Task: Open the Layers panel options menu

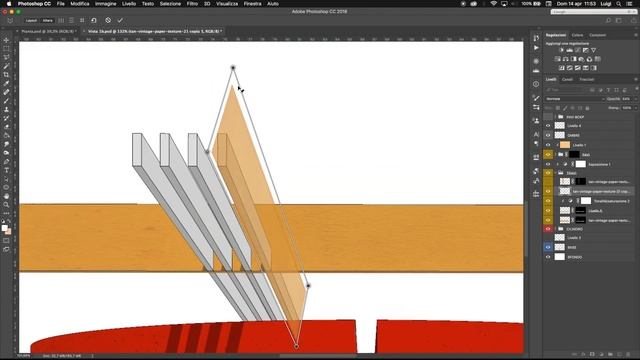Action: (636, 79)
